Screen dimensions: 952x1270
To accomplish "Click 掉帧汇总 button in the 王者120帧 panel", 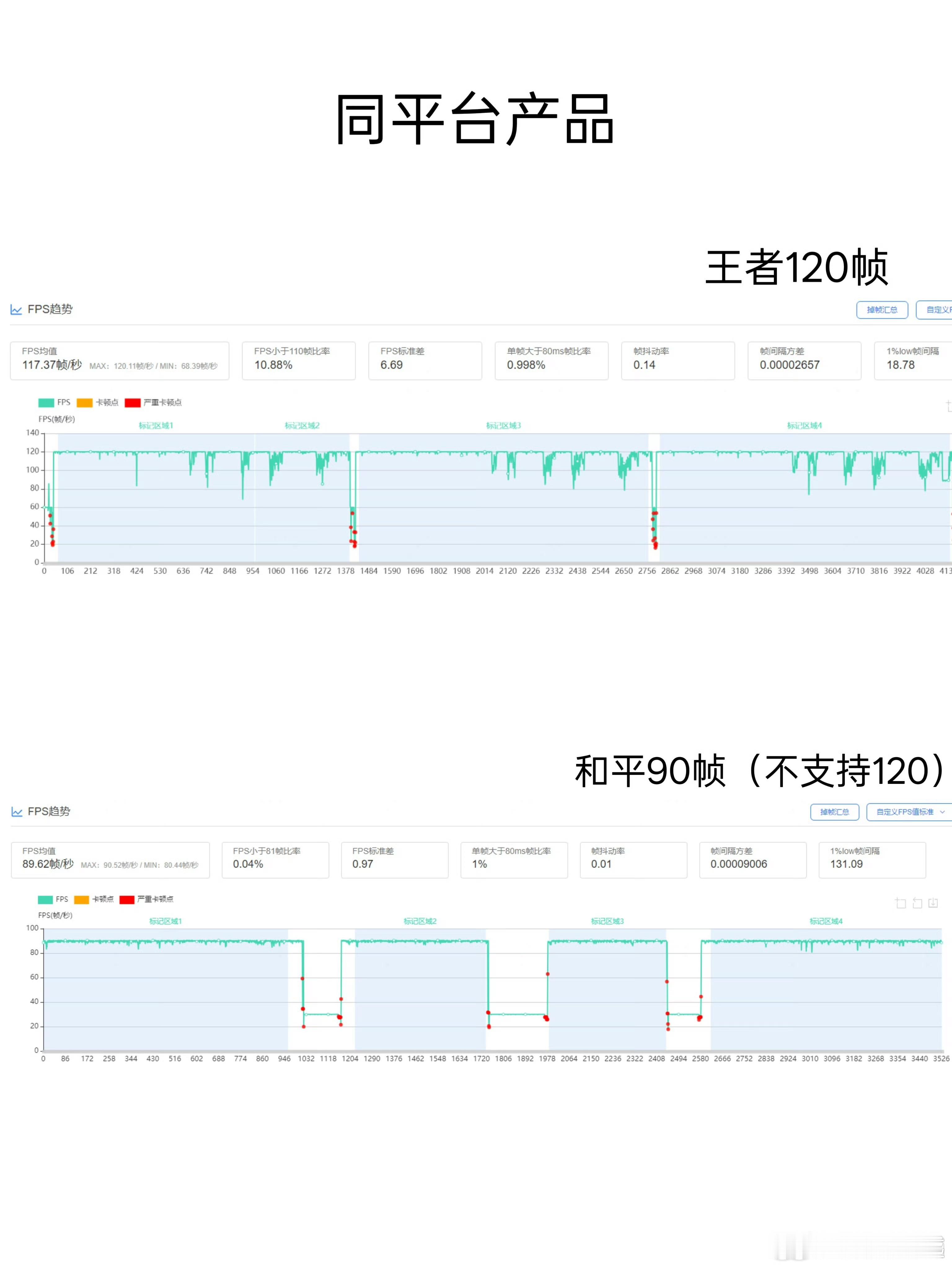I will click(882, 310).
